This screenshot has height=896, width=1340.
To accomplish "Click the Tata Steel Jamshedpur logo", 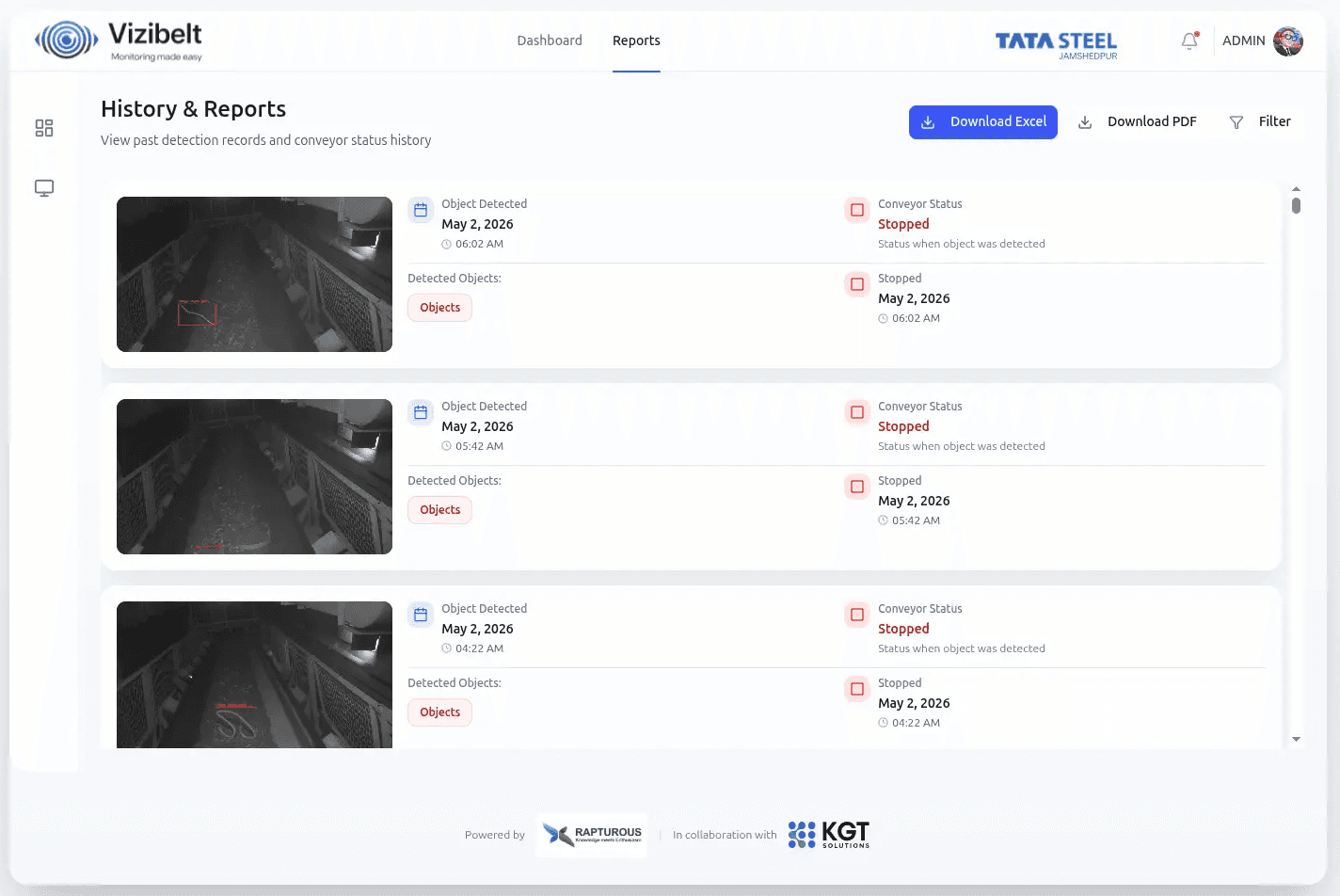I will click(1057, 44).
